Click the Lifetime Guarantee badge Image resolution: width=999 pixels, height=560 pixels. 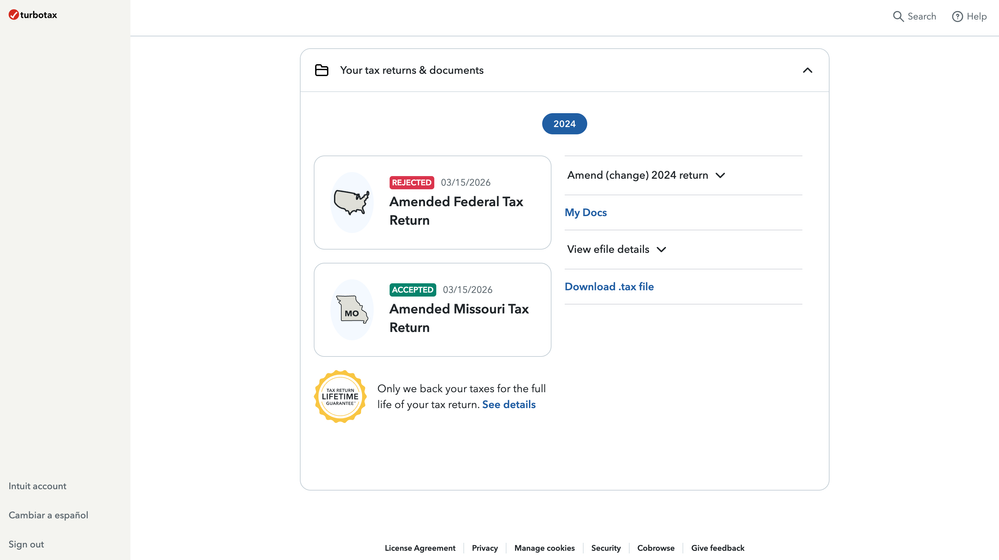point(340,397)
